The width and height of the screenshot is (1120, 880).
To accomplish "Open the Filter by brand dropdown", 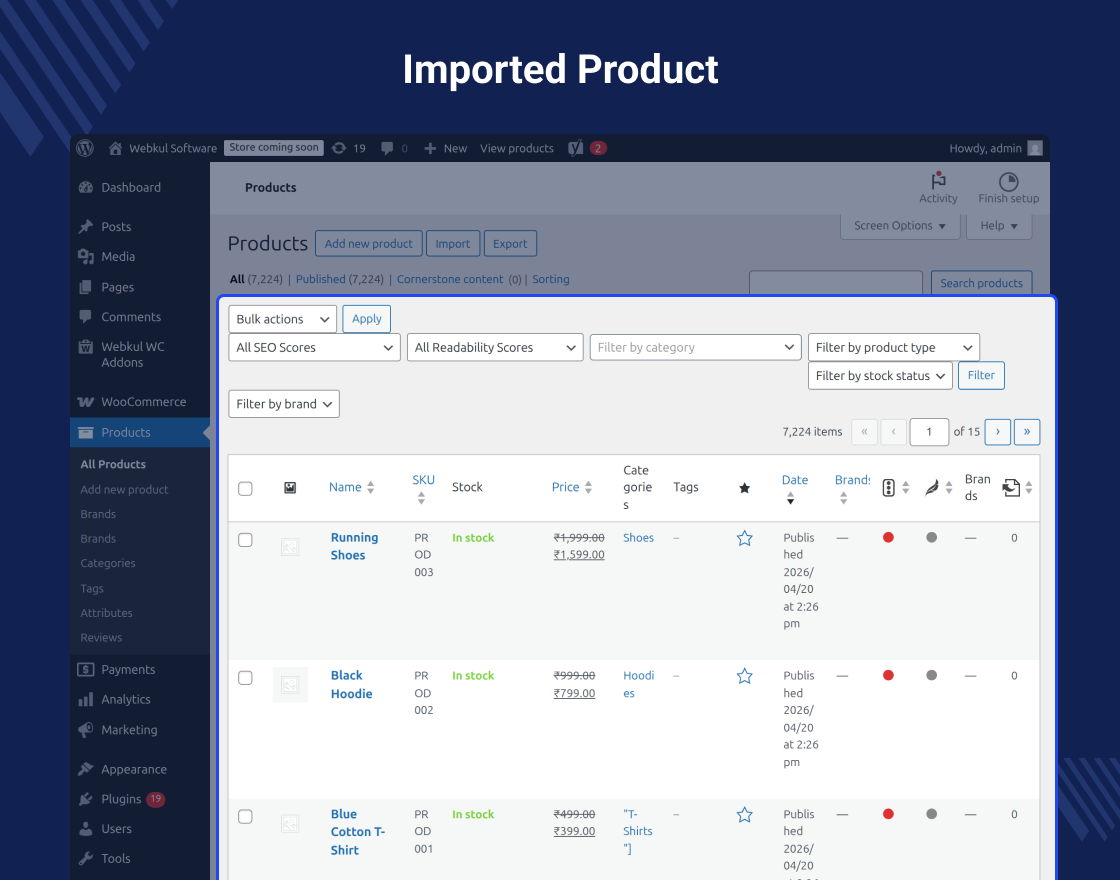I will (x=284, y=404).
